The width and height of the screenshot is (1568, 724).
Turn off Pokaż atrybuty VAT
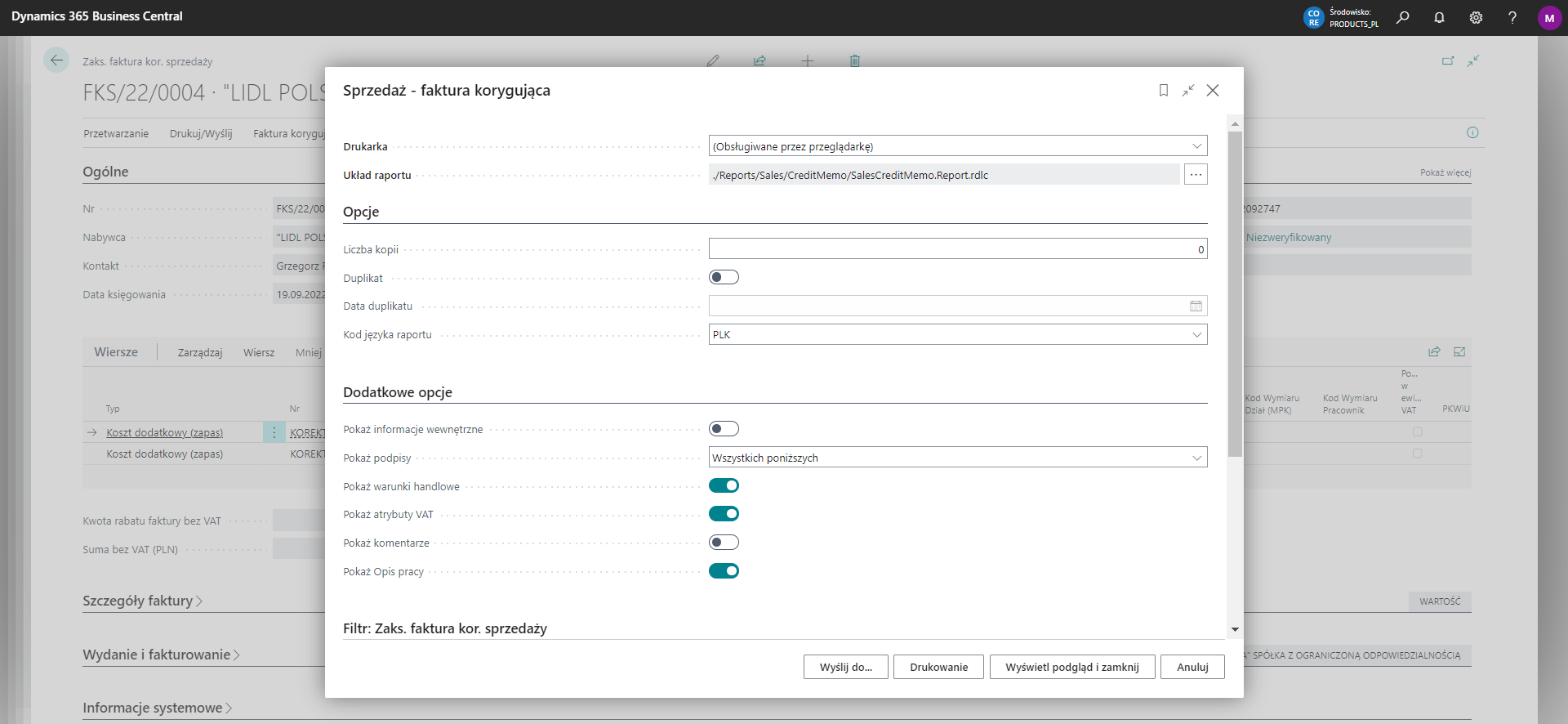(724, 514)
